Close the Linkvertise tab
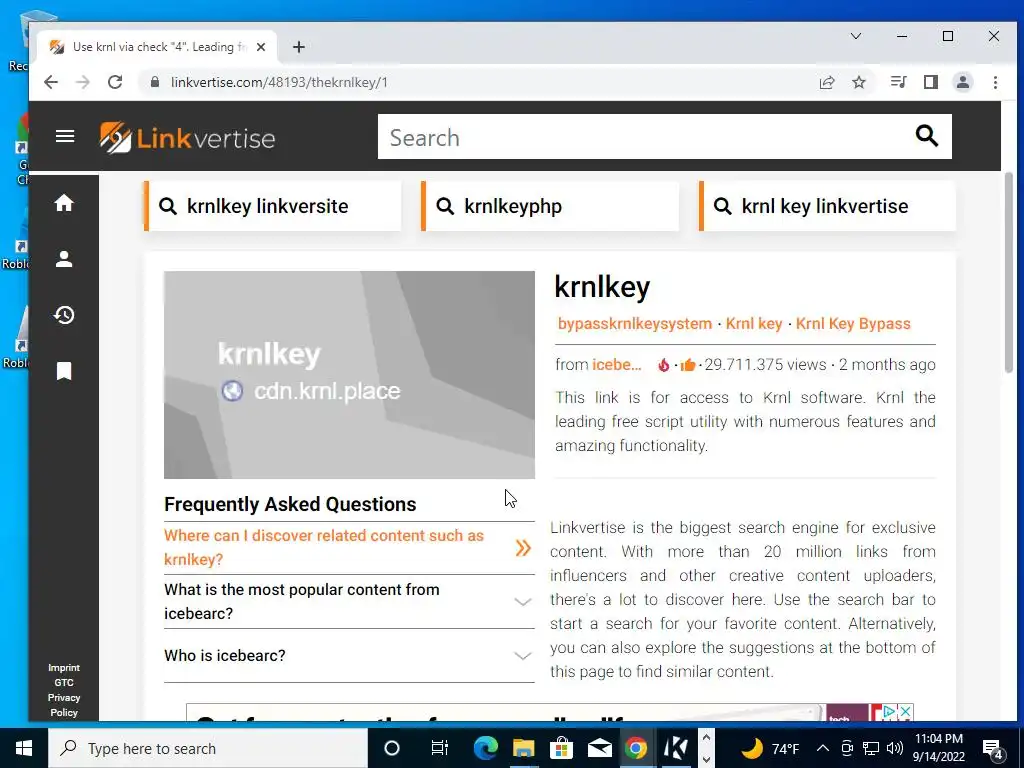The image size is (1024, 768). pos(261,47)
